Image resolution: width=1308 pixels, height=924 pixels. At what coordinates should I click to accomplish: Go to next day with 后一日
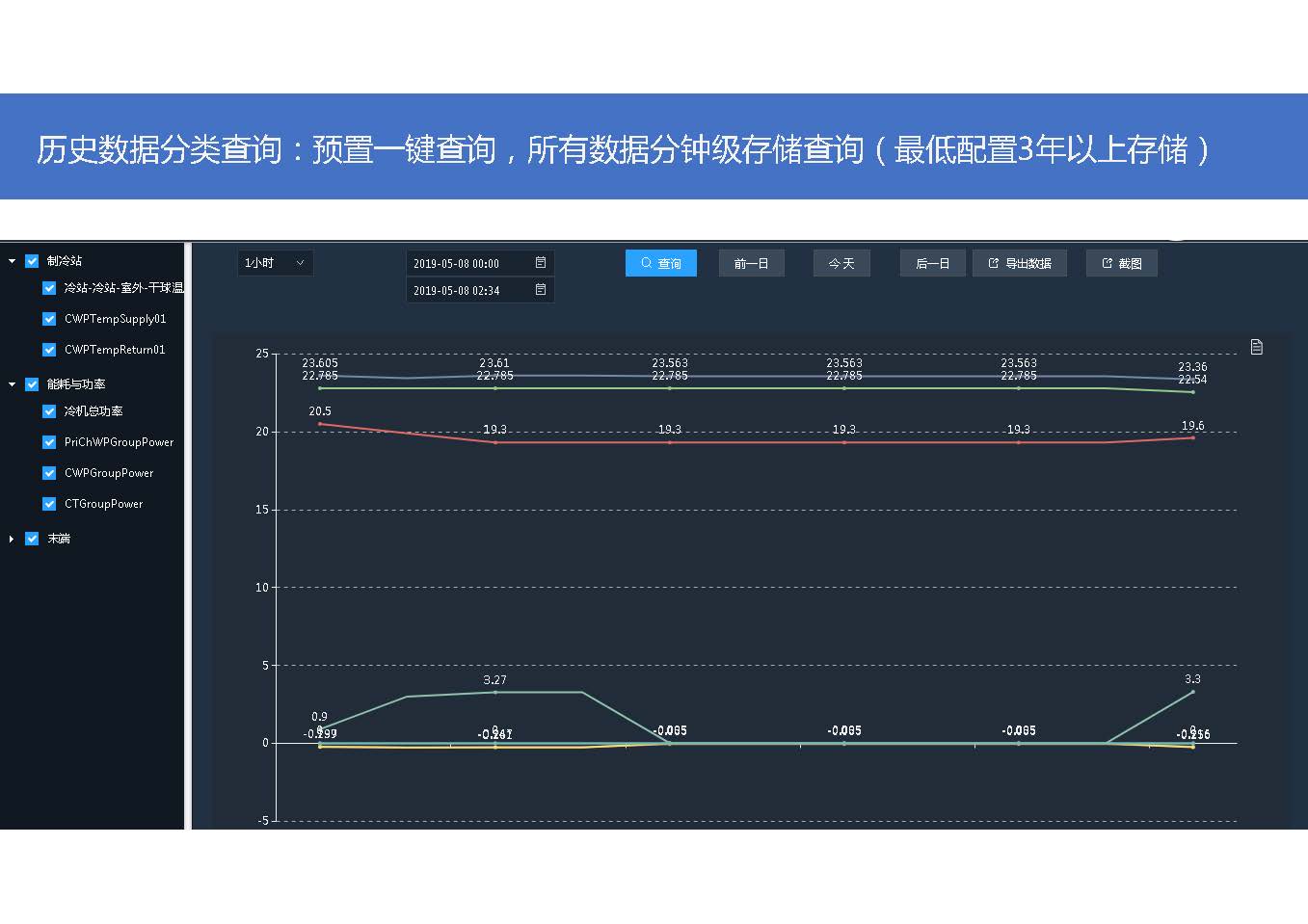coord(932,263)
